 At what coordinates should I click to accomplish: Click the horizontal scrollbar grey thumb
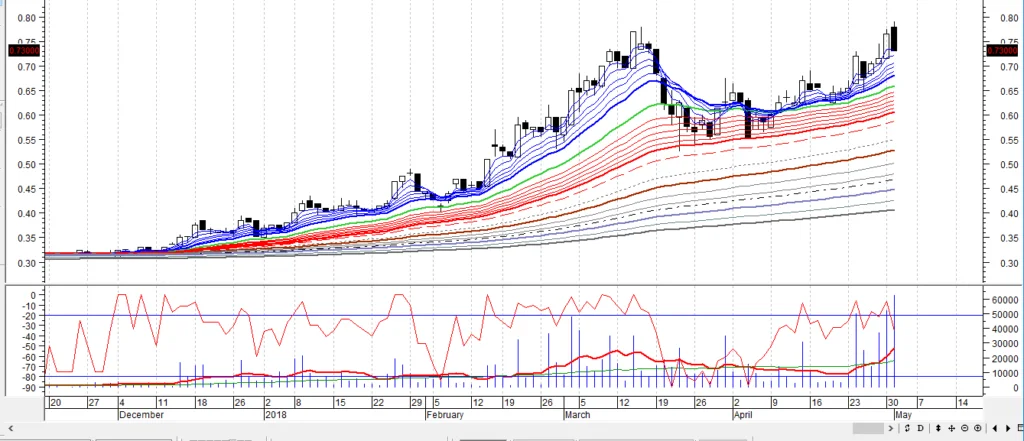click(x=868, y=429)
